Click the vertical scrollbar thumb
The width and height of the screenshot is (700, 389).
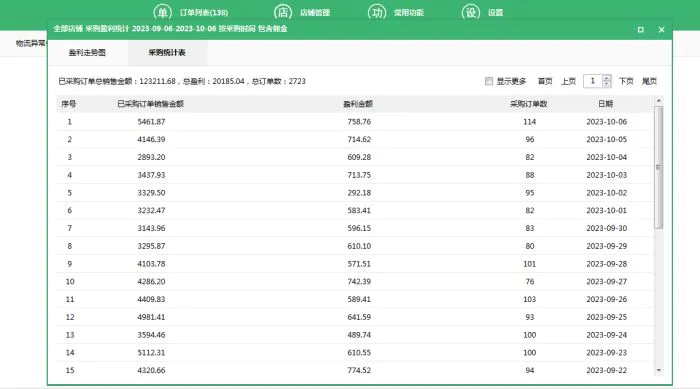pyautogui.click(x=658, y=167)
